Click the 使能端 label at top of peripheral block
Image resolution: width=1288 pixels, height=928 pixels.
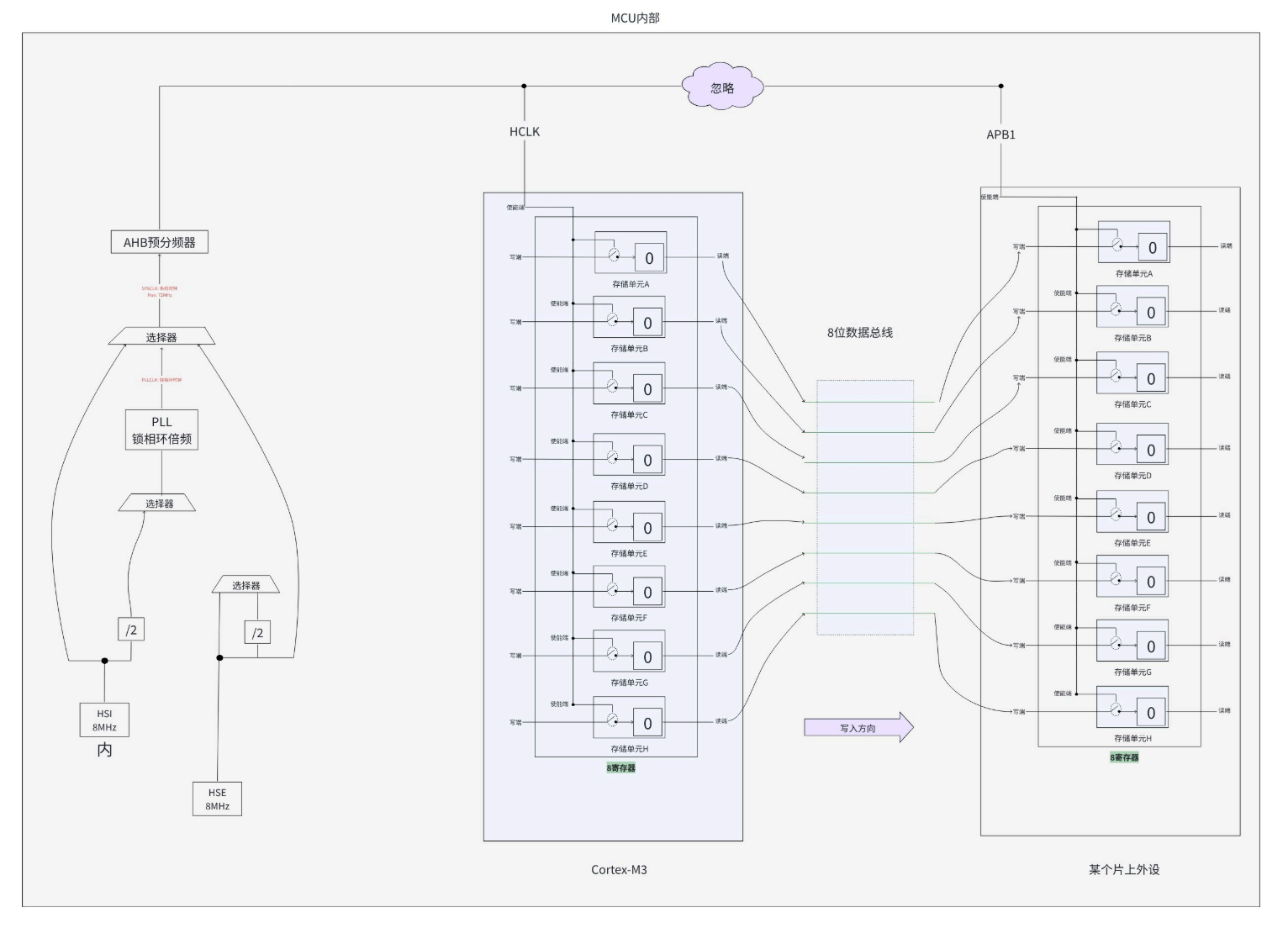click(990, 197)
